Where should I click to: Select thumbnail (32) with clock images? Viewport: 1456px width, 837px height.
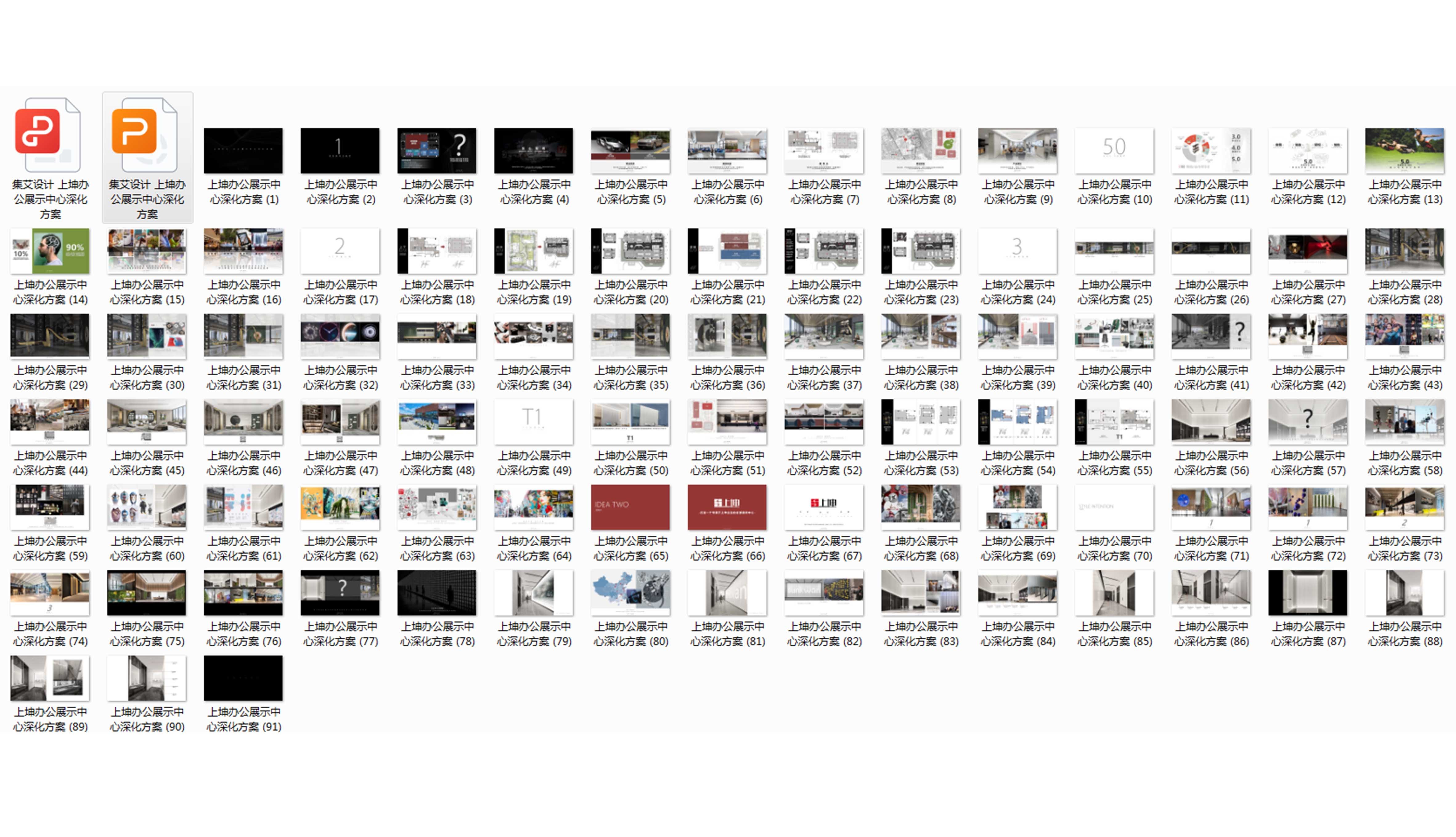tap(340, 336)
